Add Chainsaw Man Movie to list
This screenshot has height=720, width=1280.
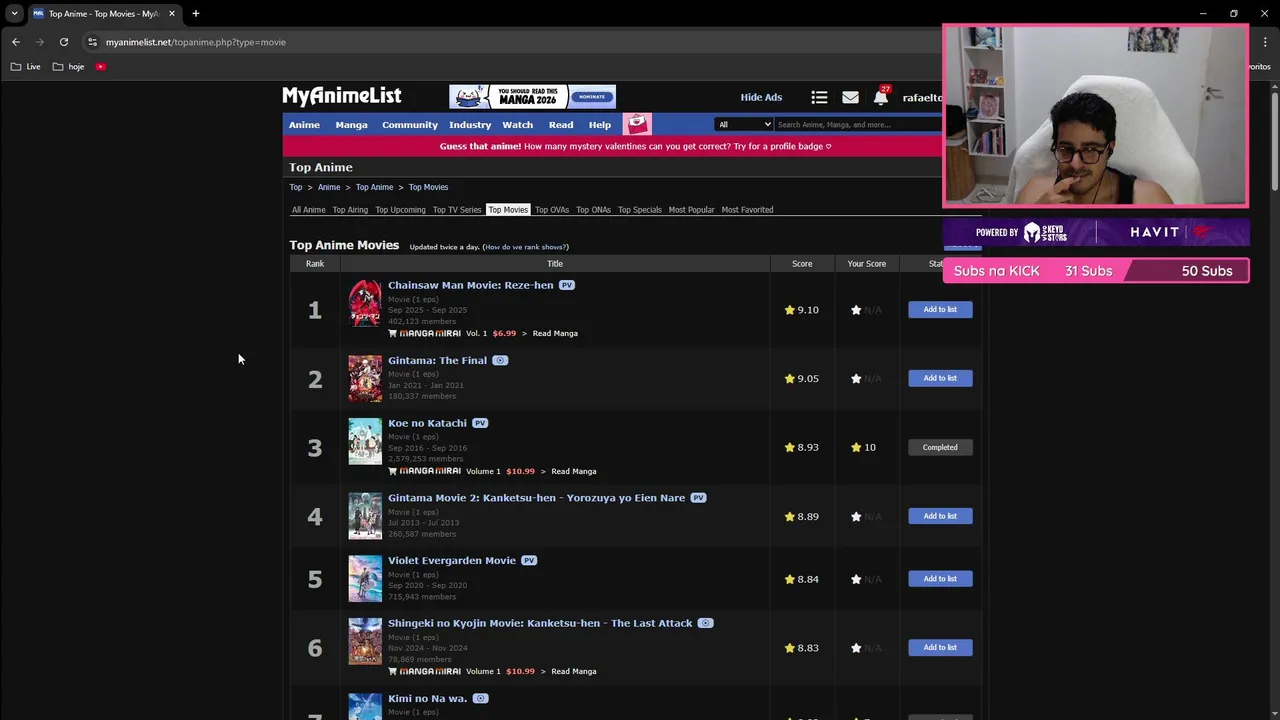940,310
